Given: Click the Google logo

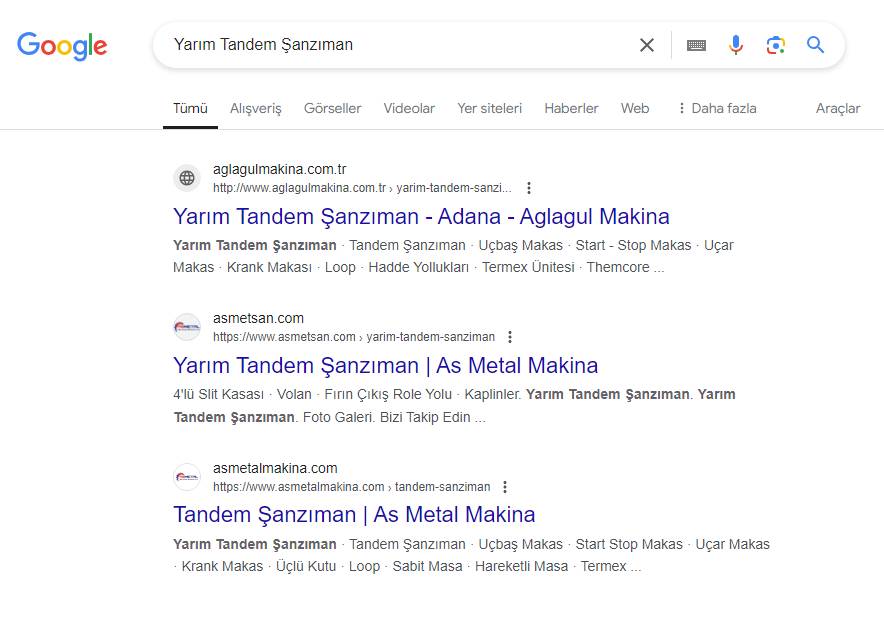Looking at the screenshot, I should [x=62, y=46].
